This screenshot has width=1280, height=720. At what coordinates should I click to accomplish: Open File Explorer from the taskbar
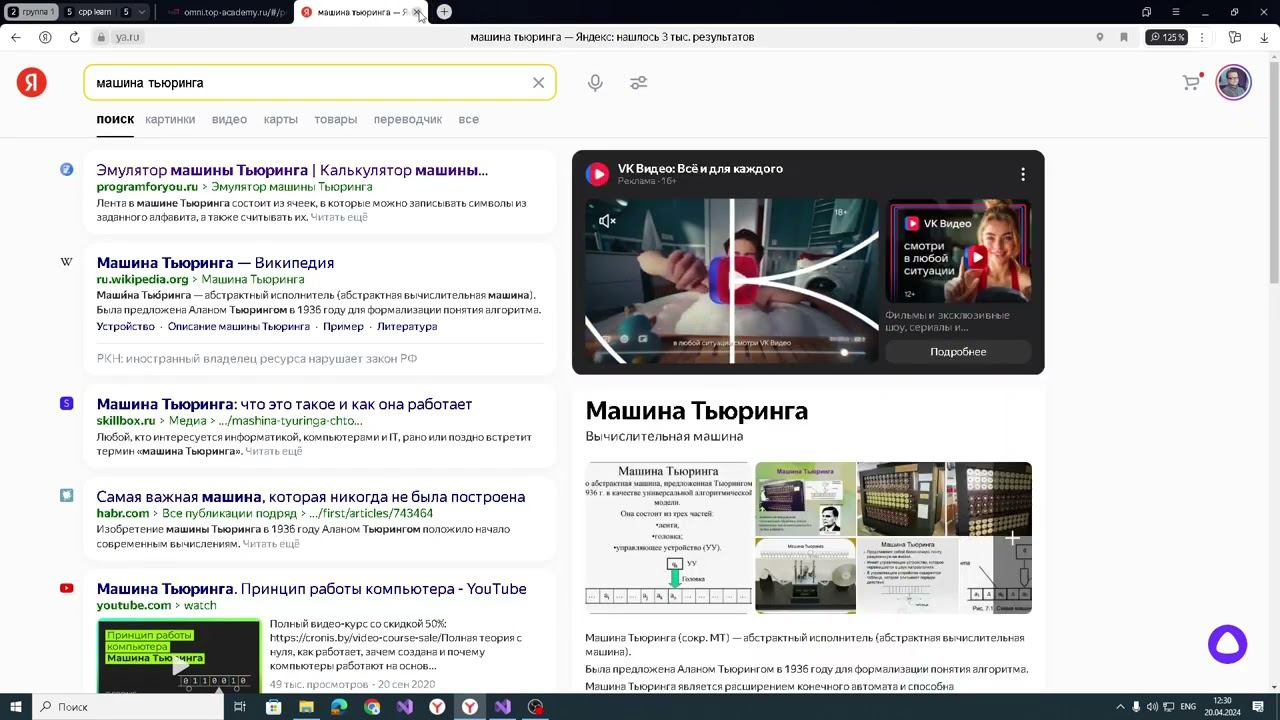pyautogui.click(x=306, y=707)
